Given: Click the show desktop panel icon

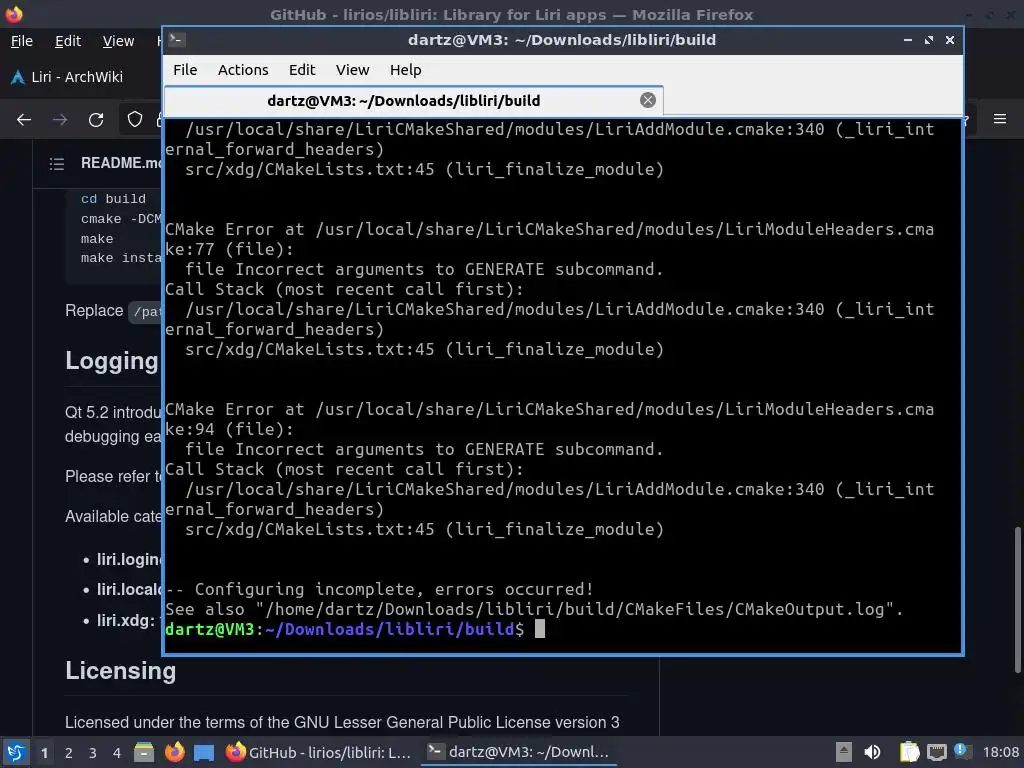Looking at the screenshot, I should (204, 752).
